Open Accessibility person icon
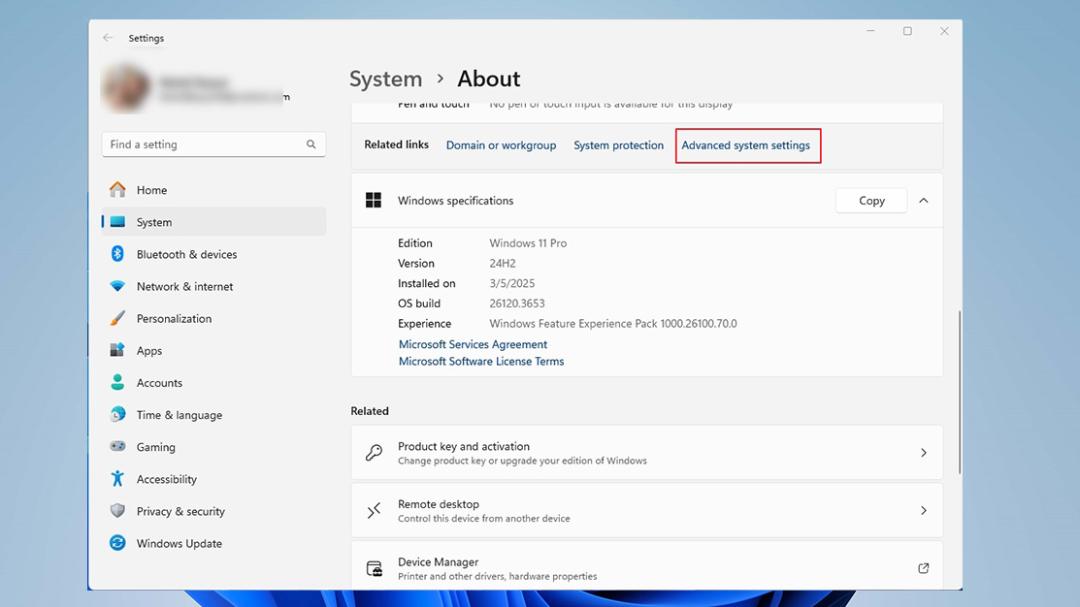 117,478
